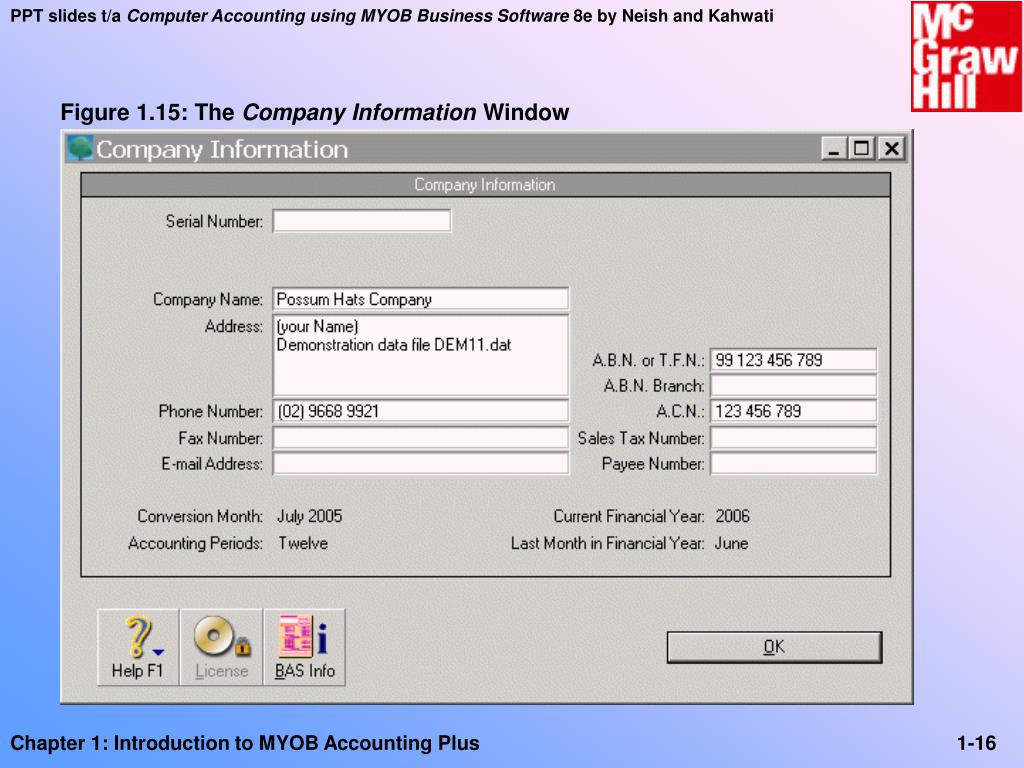This screenshot has width=1024, height=768.
Task: Click the 'PPT slides t/a' header line
Action: [392, 16]
